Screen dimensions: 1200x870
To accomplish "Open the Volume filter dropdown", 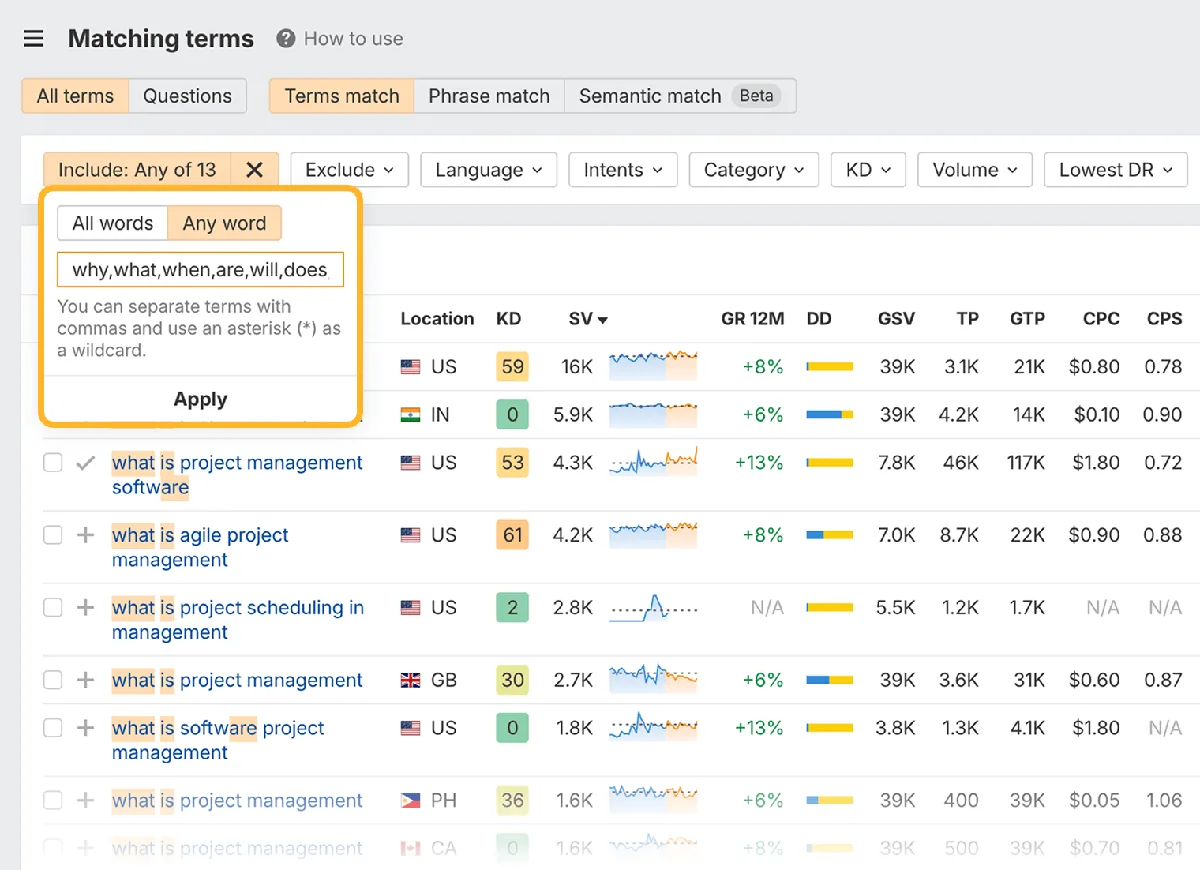I will (975, 170).
